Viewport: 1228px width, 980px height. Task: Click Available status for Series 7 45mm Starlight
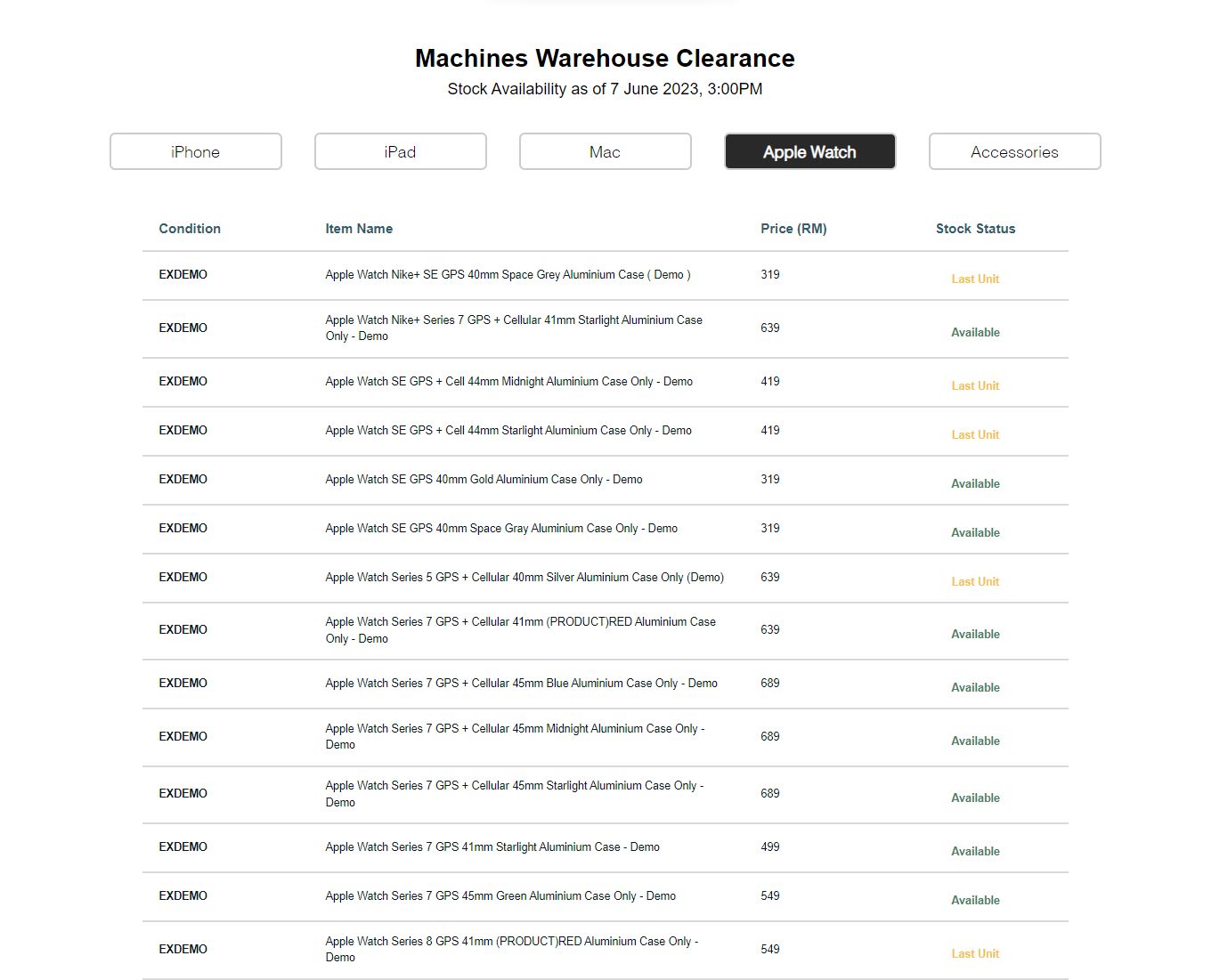point(975,798)
